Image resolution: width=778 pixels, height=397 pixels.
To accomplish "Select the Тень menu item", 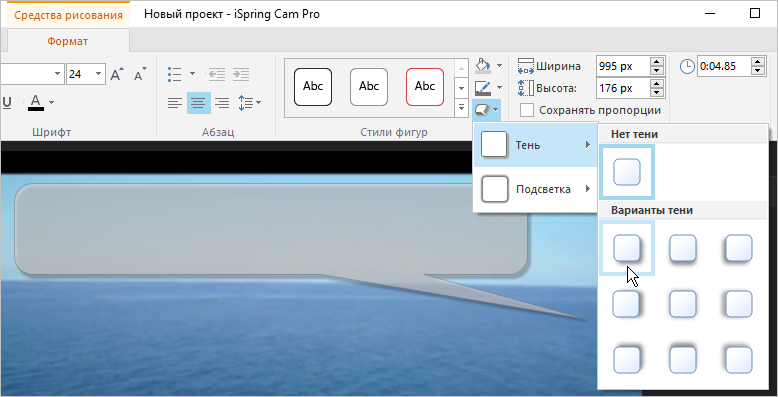I will 535,145.
